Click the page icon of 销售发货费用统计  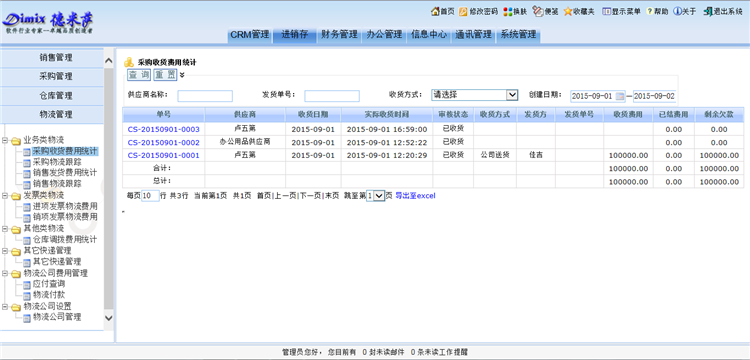pyautogui.click(x=27, y=173)
